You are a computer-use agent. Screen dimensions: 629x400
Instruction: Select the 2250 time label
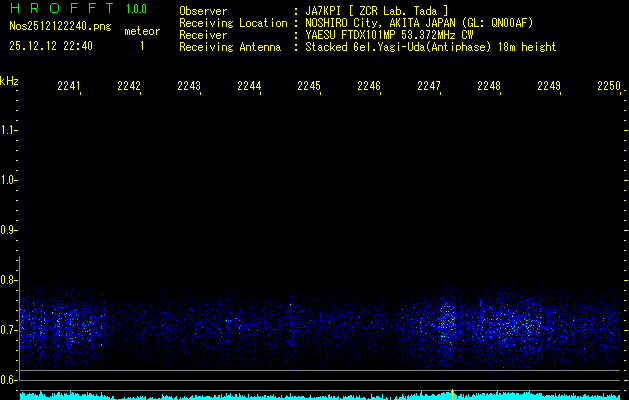point(608,87)
